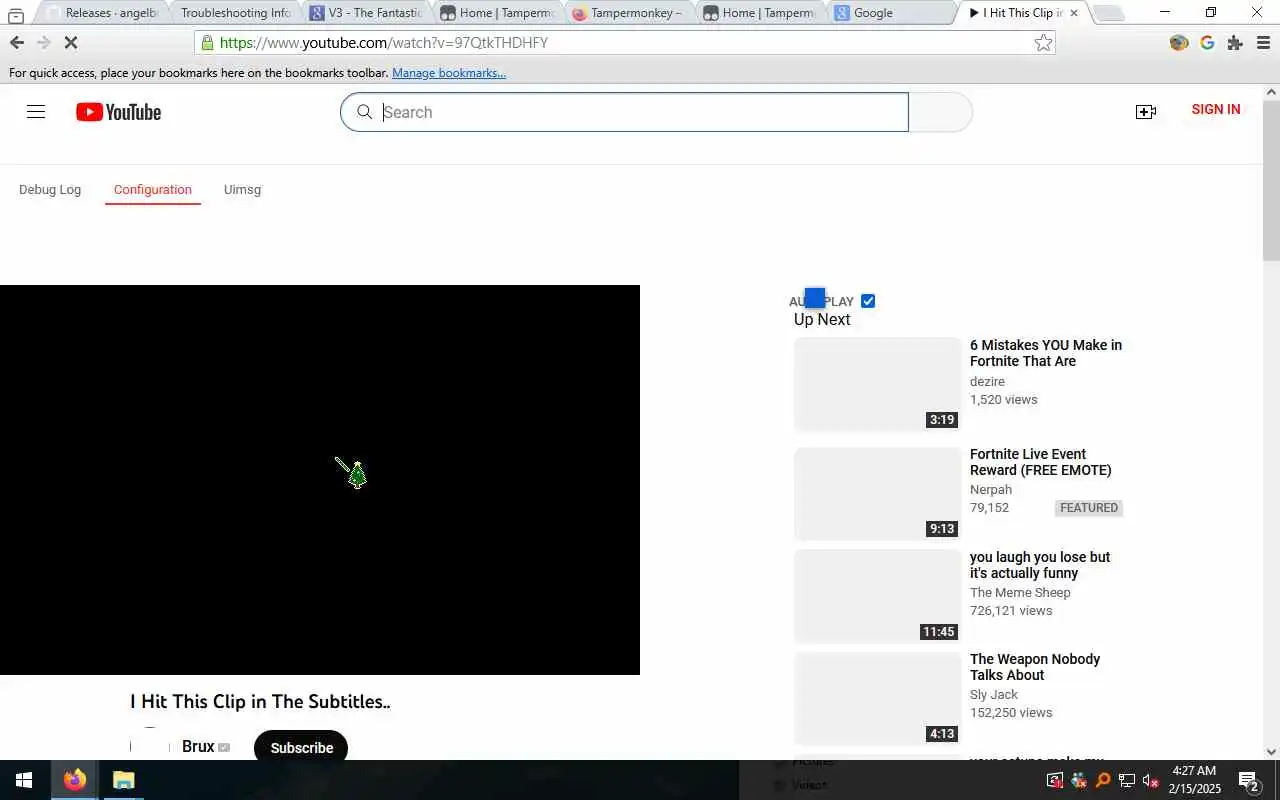The image size is (1280, 800).
Task: Switch to the first 'Home | Tampermonkey' browser tab
Action: (x=497, y=13)
